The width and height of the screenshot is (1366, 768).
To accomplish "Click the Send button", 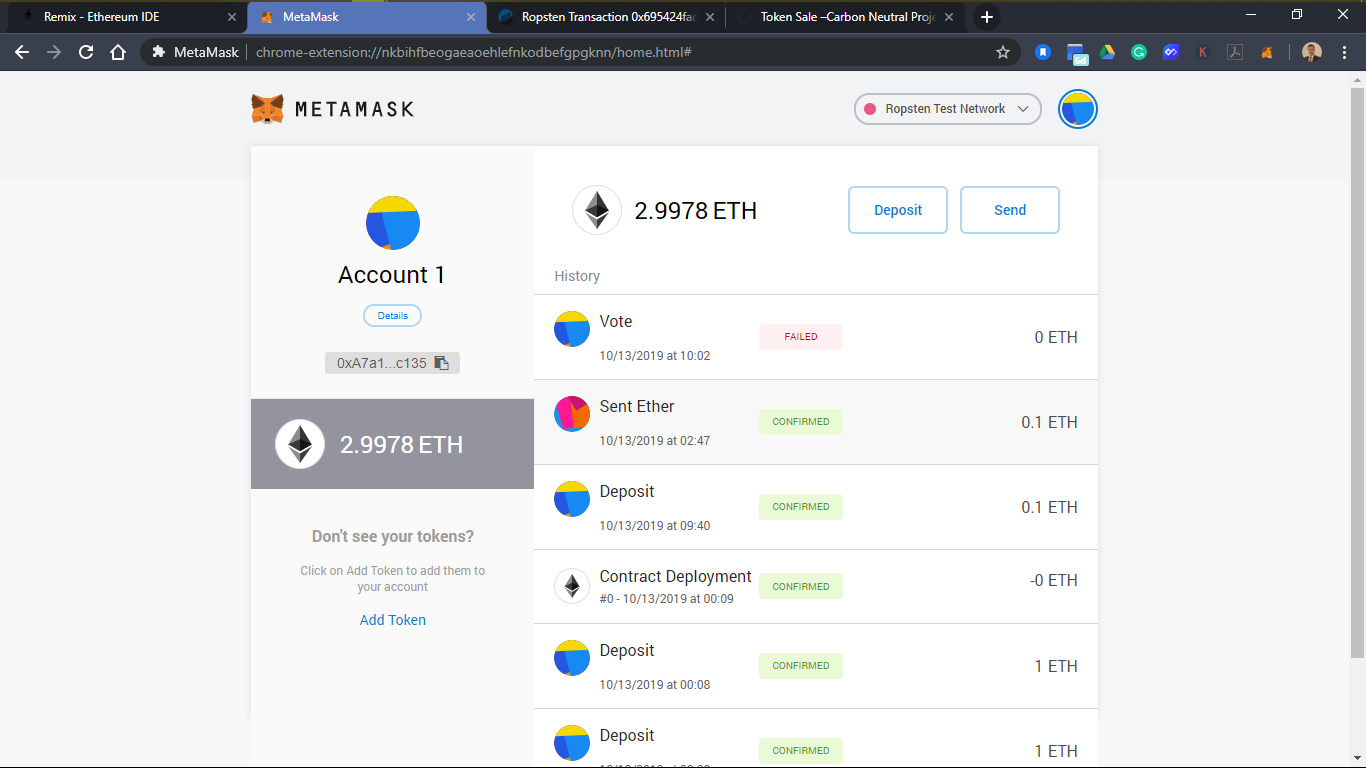I will (x=1010, y=210).
